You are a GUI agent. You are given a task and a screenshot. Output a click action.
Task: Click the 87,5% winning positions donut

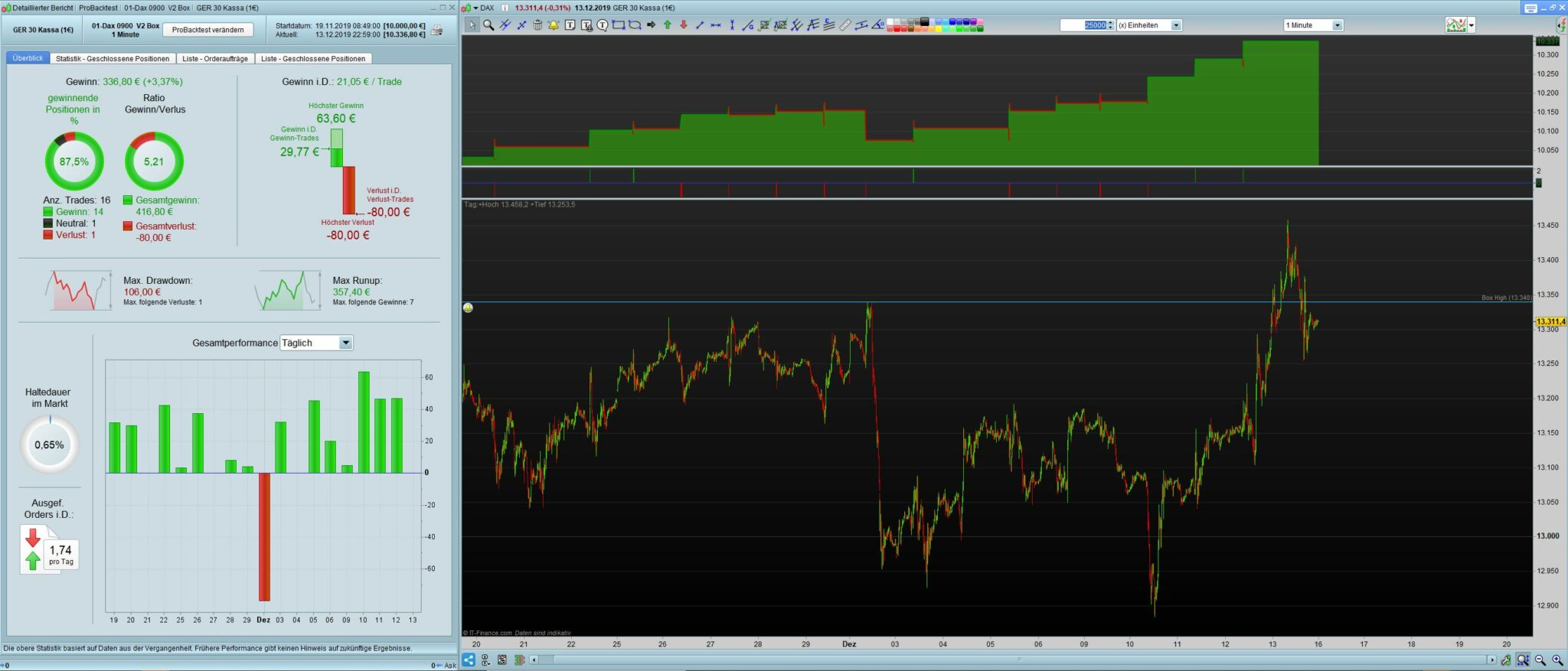click(x=74, y=161)
